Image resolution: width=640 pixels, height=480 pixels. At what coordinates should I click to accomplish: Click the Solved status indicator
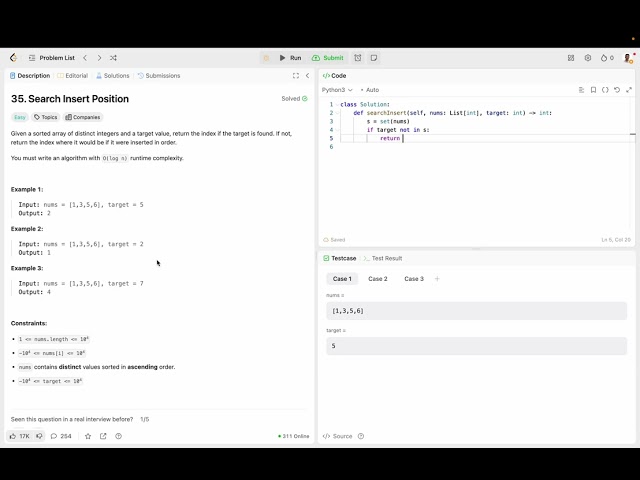294,98
